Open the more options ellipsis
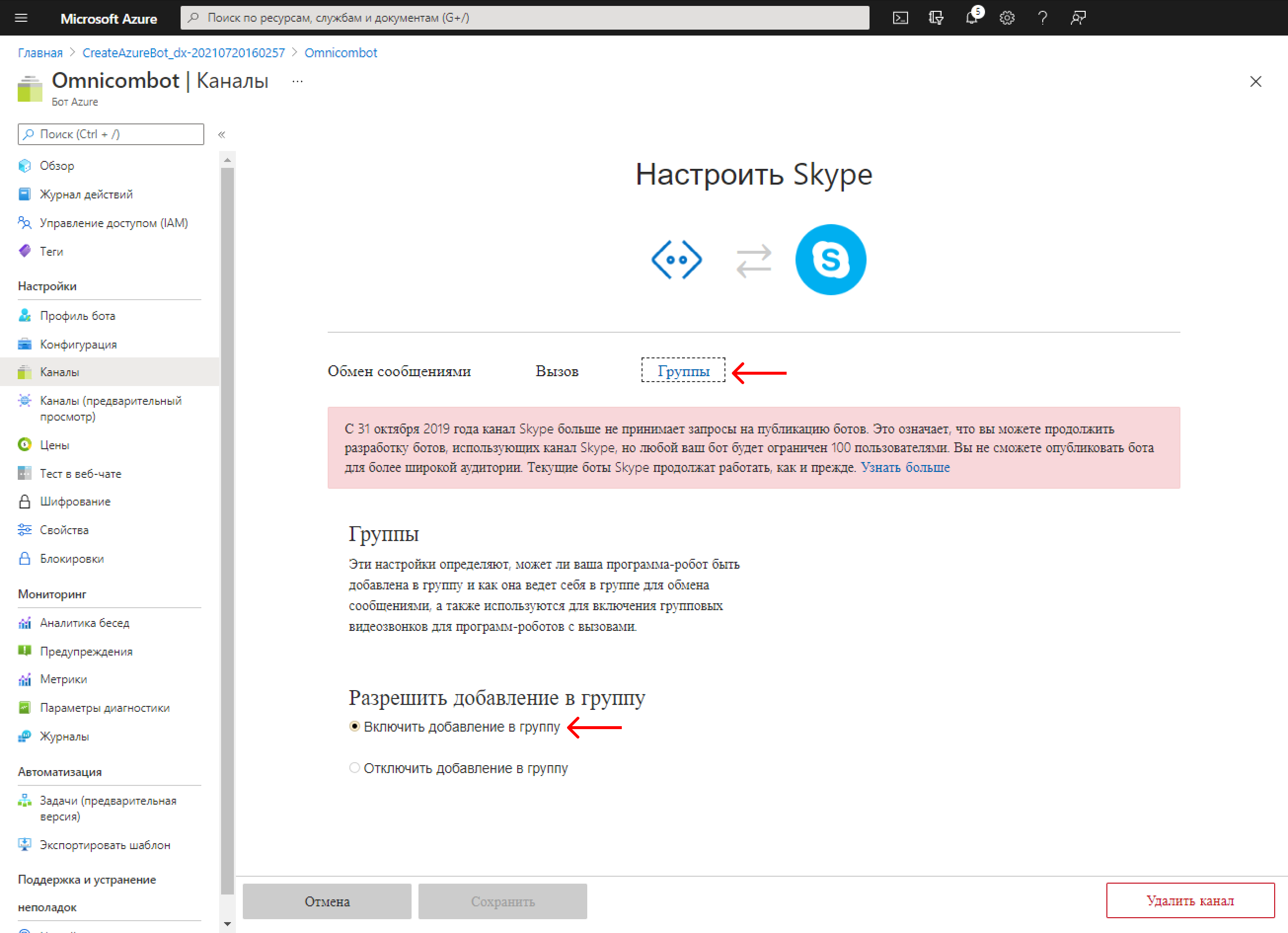The image size is (1288, 933). [298, 82]
